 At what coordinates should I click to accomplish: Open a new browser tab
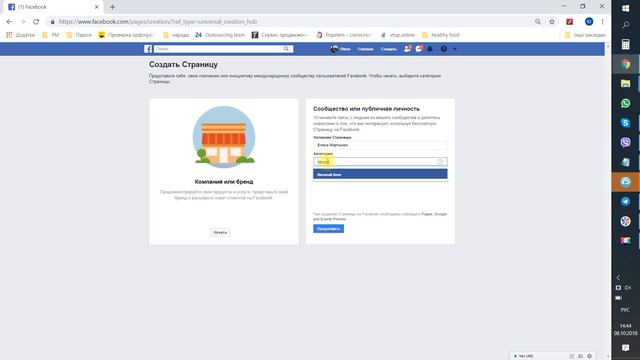112,7
